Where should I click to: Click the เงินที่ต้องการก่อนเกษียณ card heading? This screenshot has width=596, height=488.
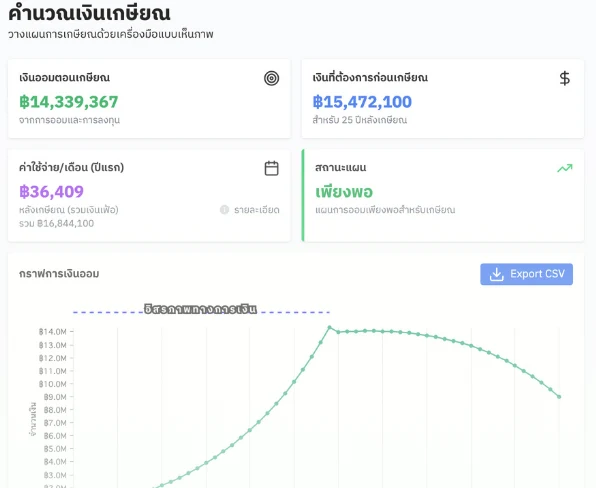pyautogui.click(x=370, y=78)
